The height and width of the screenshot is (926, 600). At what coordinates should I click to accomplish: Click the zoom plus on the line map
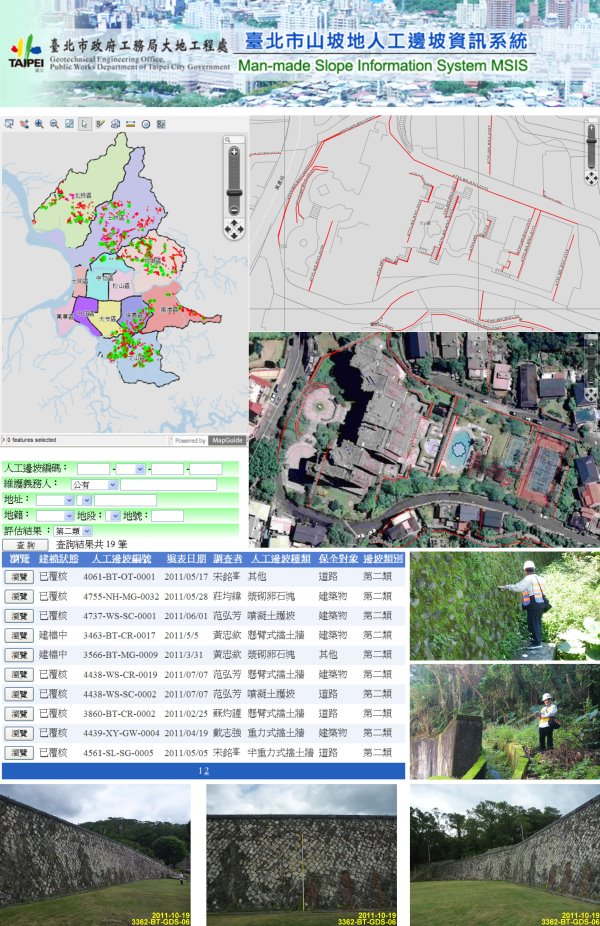(x=591, y=128)
